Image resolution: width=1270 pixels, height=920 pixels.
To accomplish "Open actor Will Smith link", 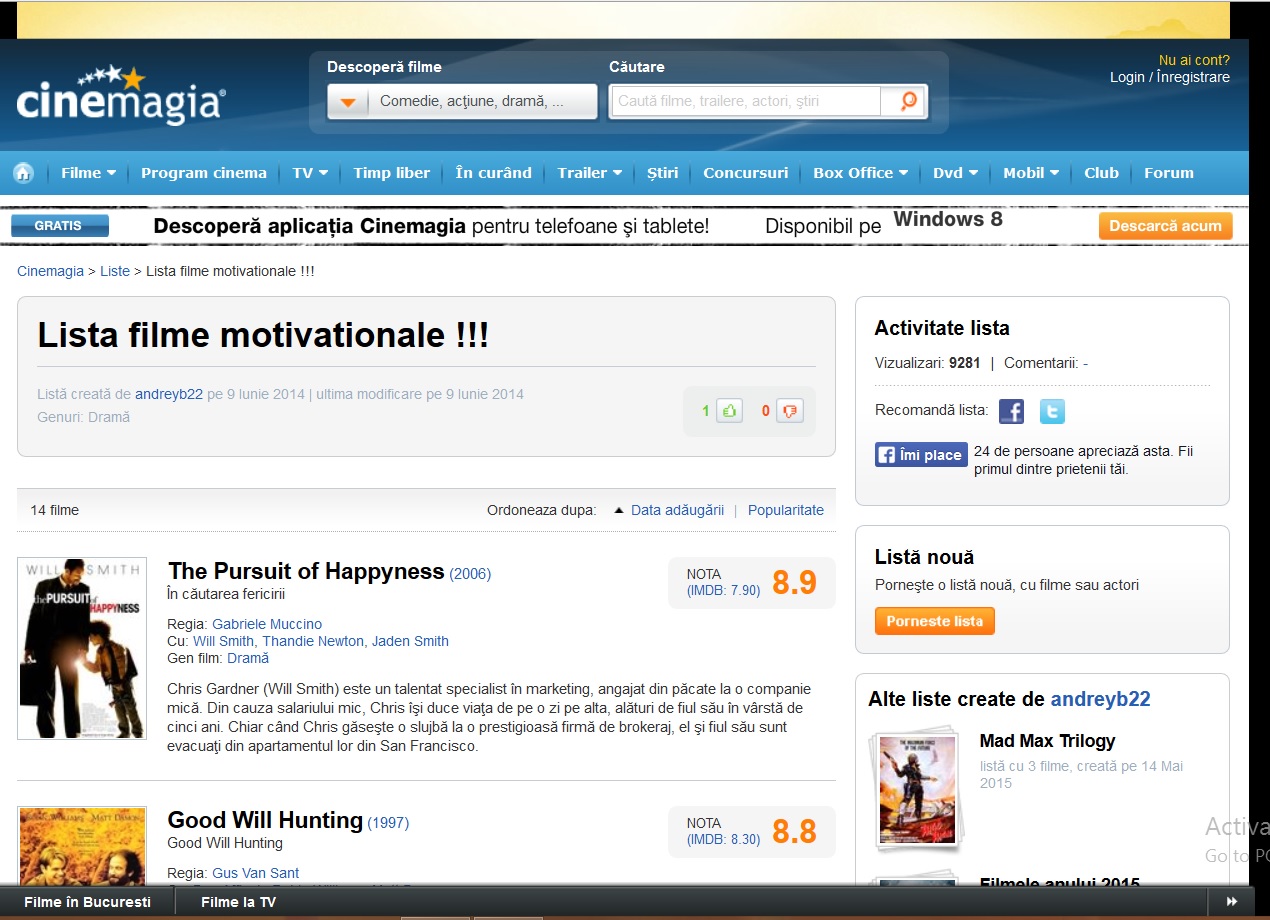I will (x=224, y=641).
